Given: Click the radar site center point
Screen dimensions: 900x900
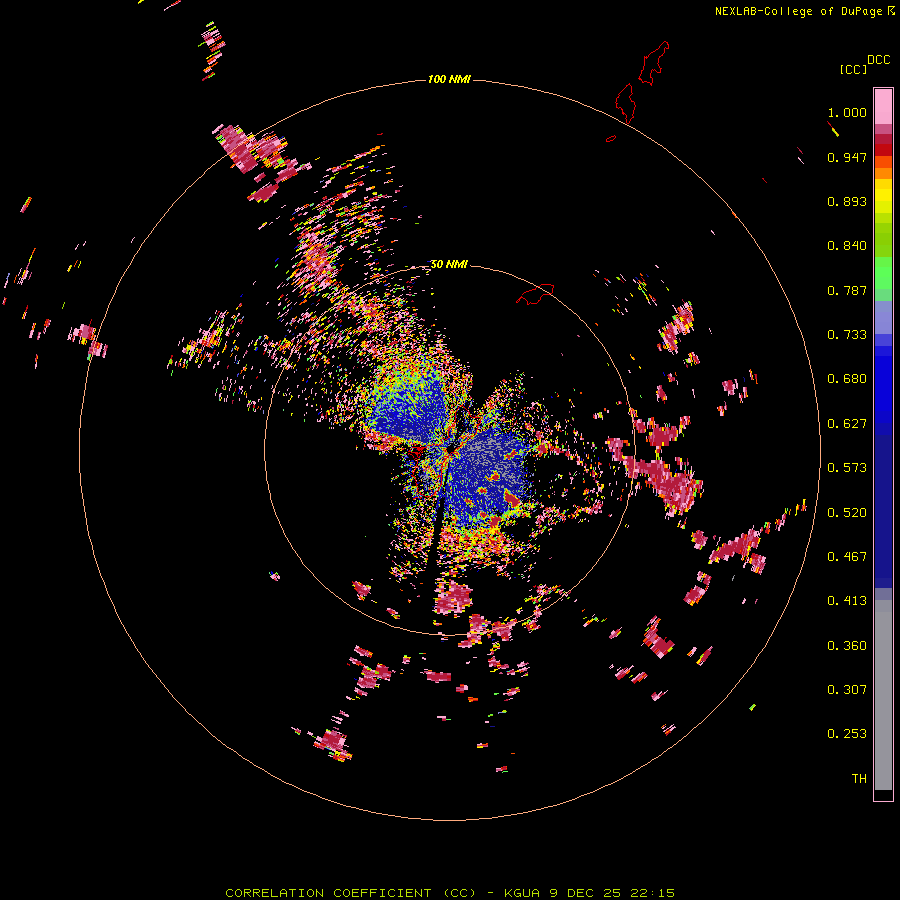Looking at the screenshot, I should 450,451.
